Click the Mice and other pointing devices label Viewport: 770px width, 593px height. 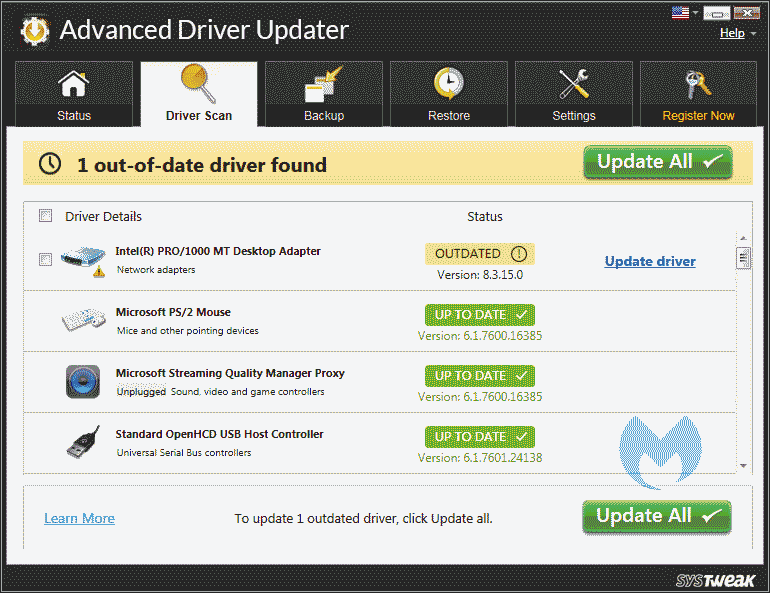point(188,330)
